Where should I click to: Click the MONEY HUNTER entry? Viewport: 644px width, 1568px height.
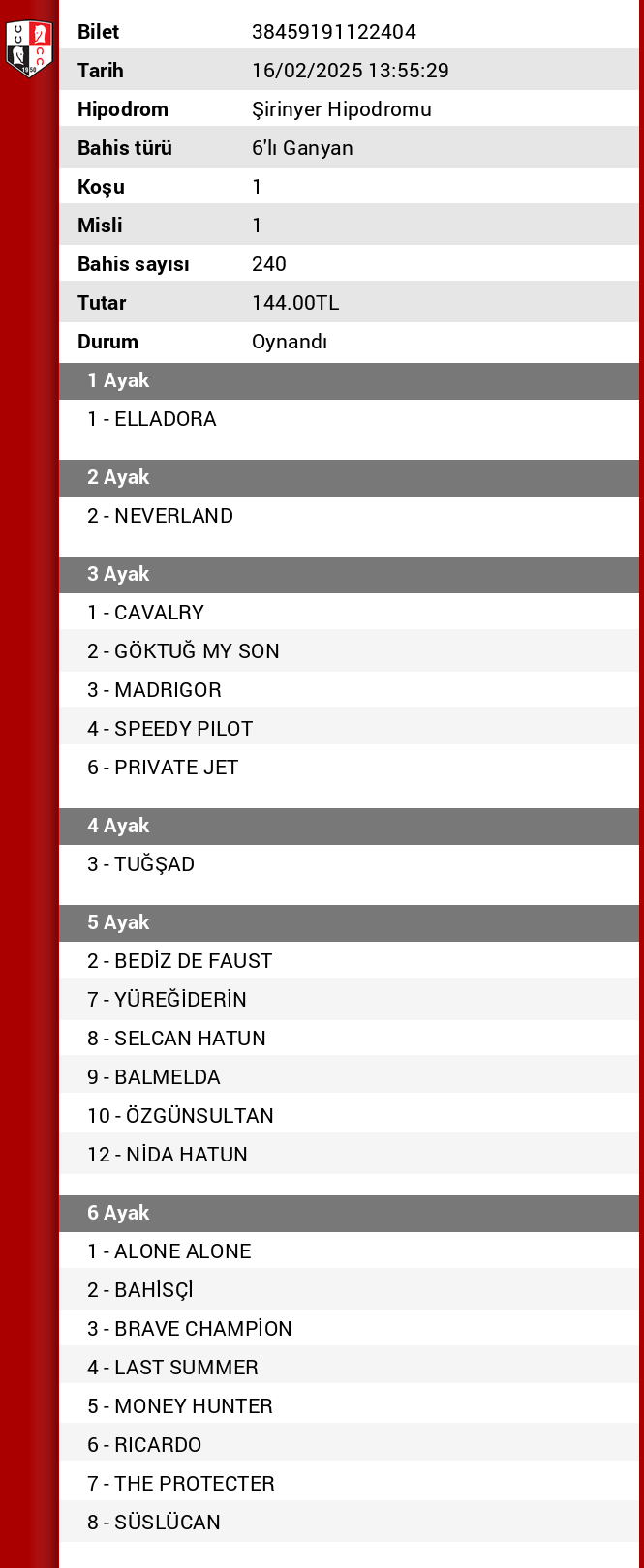[x=180, y=1406]
